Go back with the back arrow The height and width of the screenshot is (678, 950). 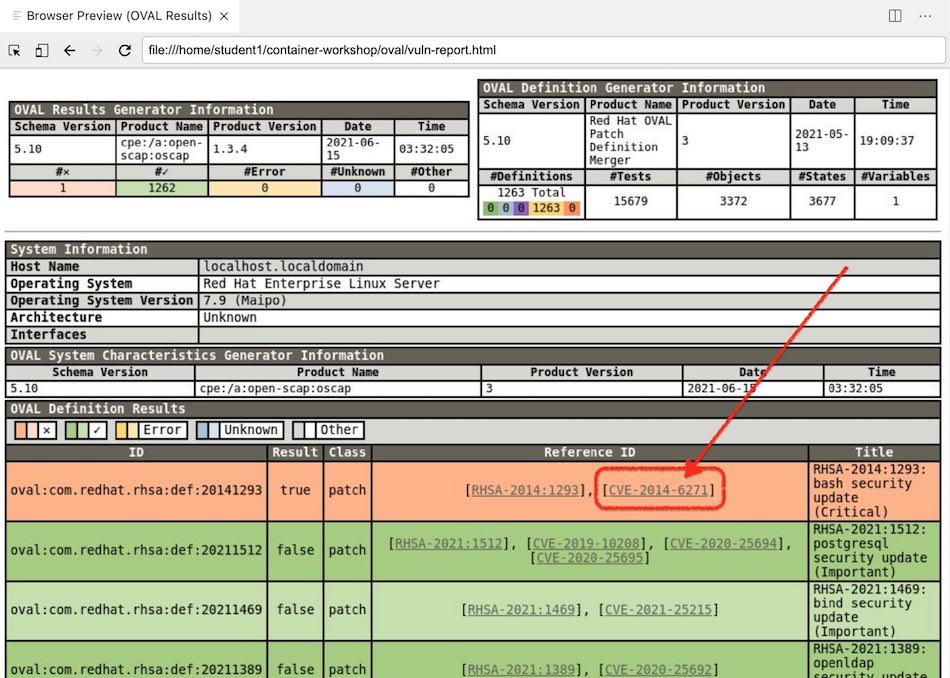coord(69,50)
